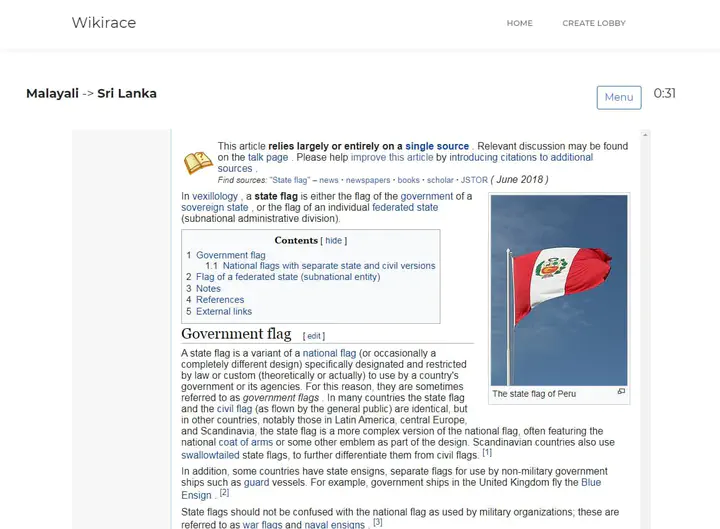Open the Peru state flag thumbnail
720x529 pixels.
559,289
